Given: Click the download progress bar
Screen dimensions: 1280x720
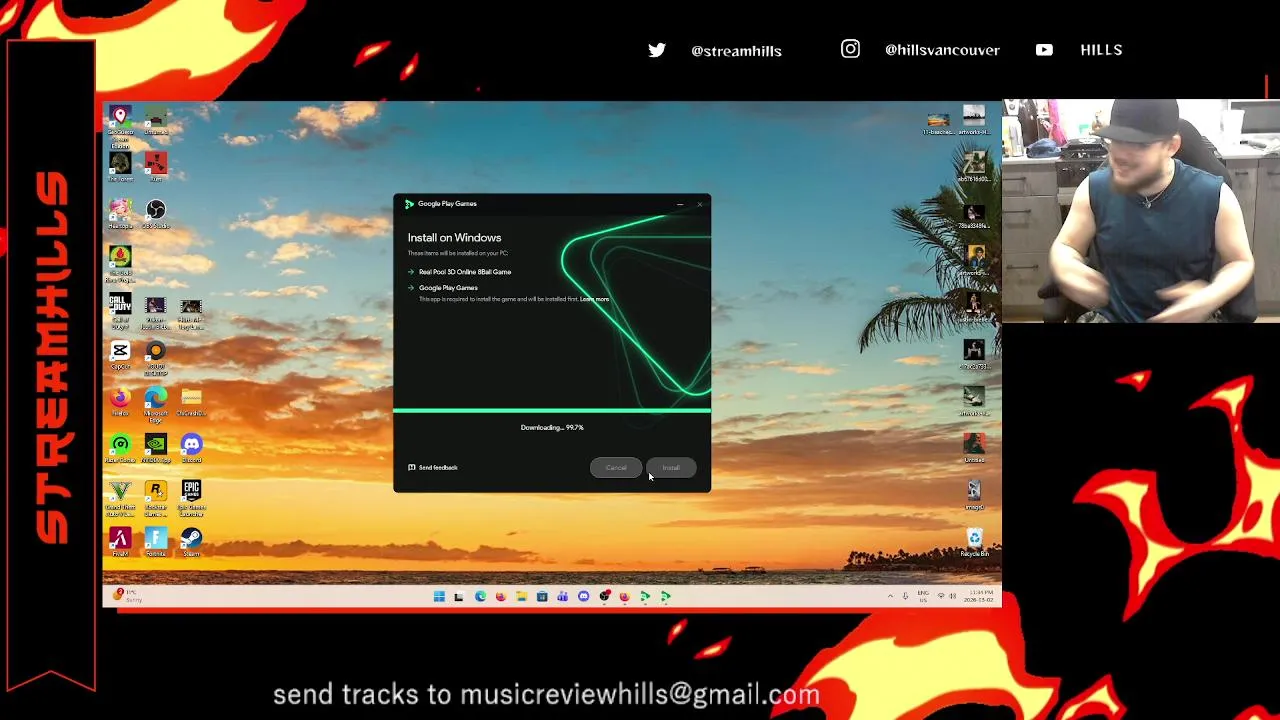Looking at the screenshot, I should [x=552, y=410].
